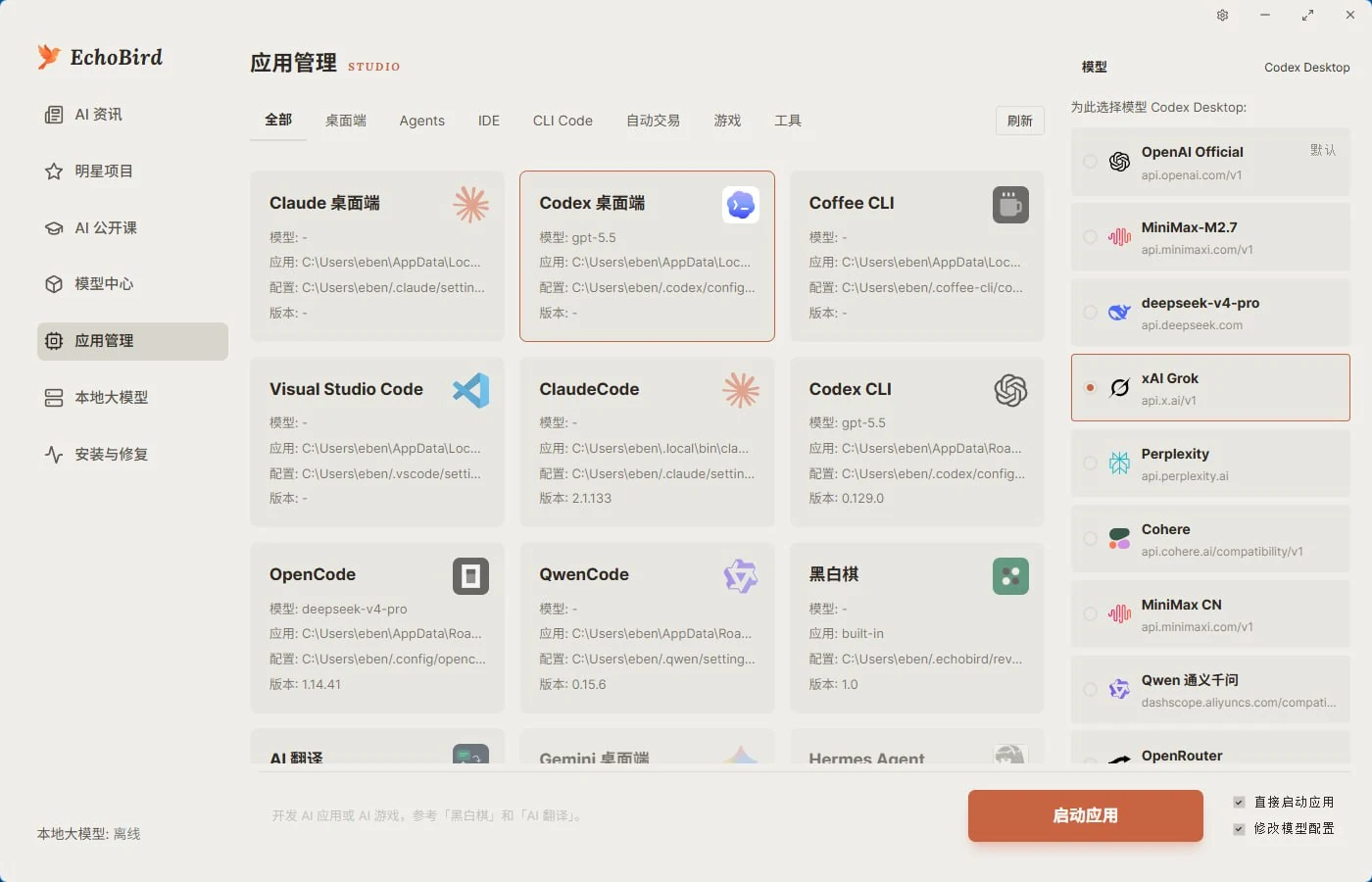Click the Claude 桌面端 starburst icon

(x=471, y=205)
